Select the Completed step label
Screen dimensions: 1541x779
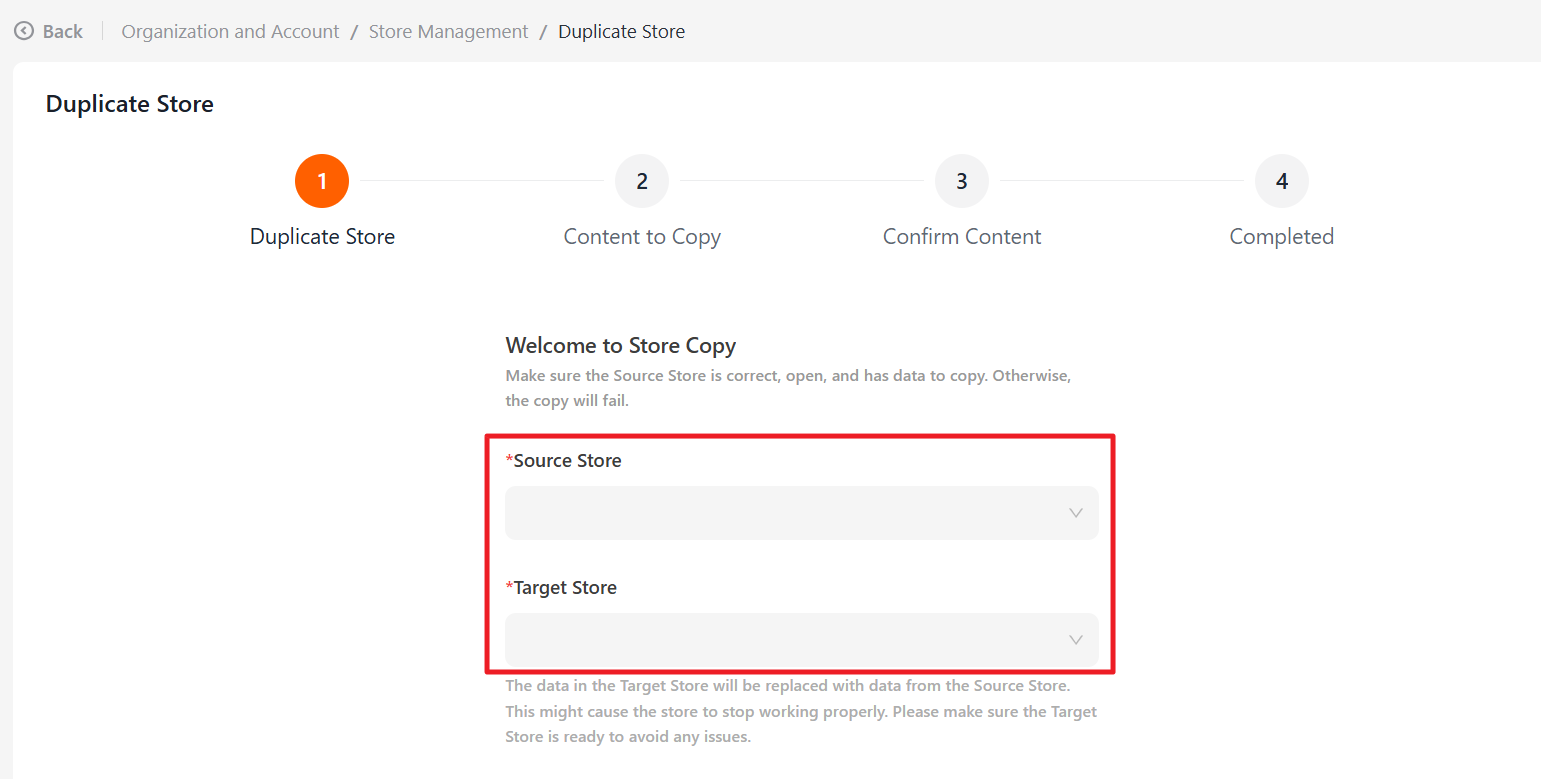pyautogui.click(x=1282, y=237)
